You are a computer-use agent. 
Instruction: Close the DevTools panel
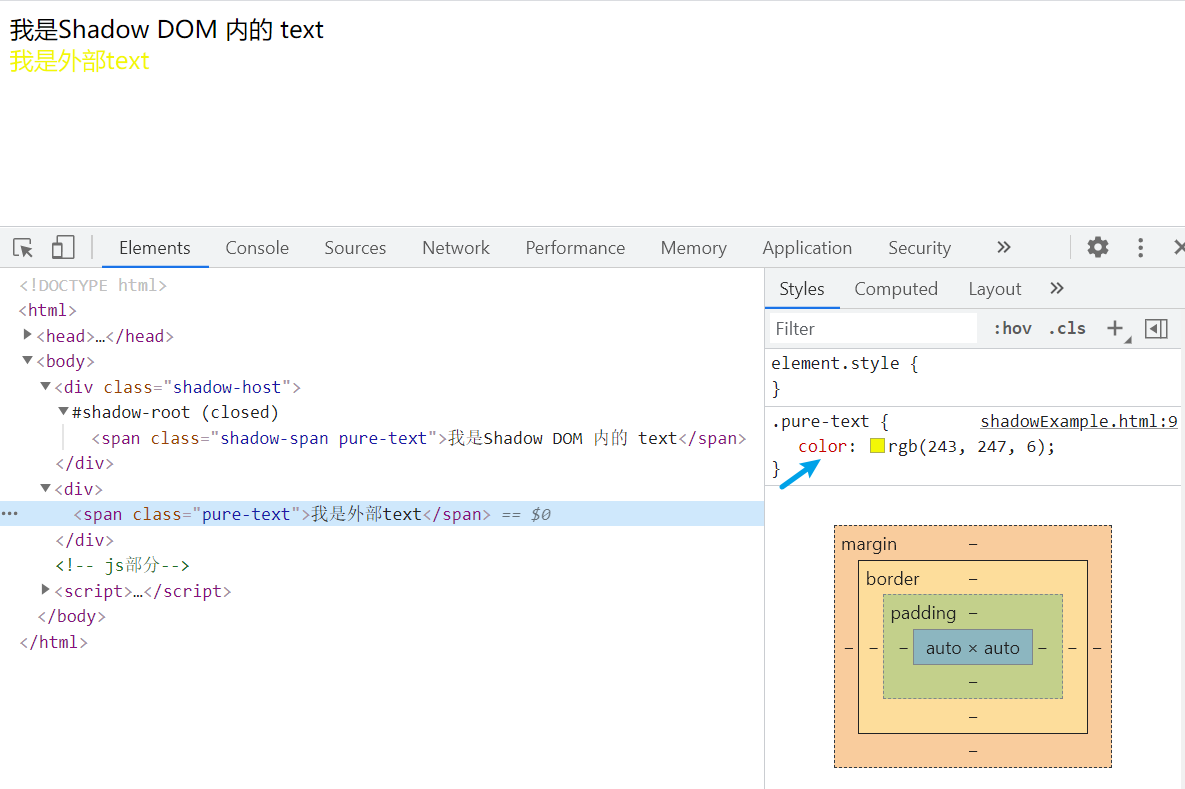click(1178, 247)
